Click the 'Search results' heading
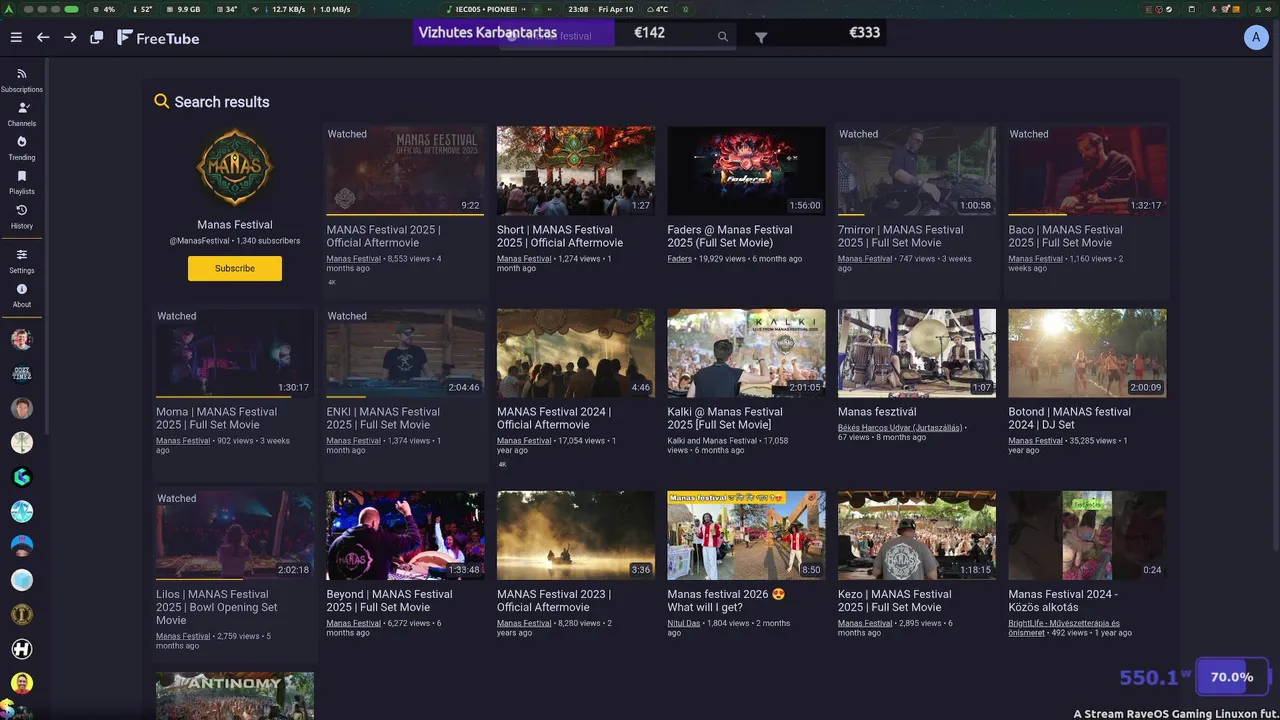 (222, 102)
